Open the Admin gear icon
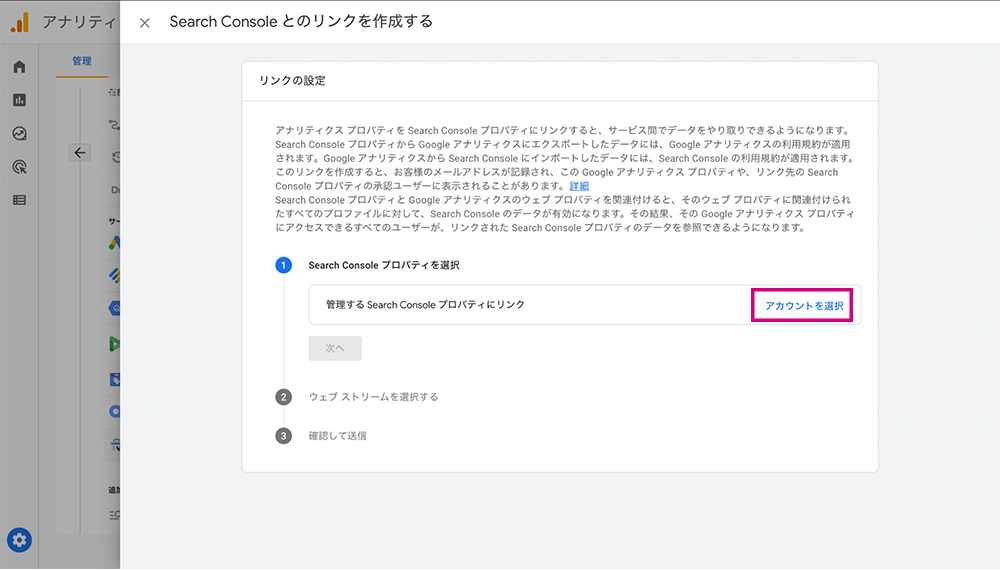This screenshot has height=570, width=1000. coord(19,540)
